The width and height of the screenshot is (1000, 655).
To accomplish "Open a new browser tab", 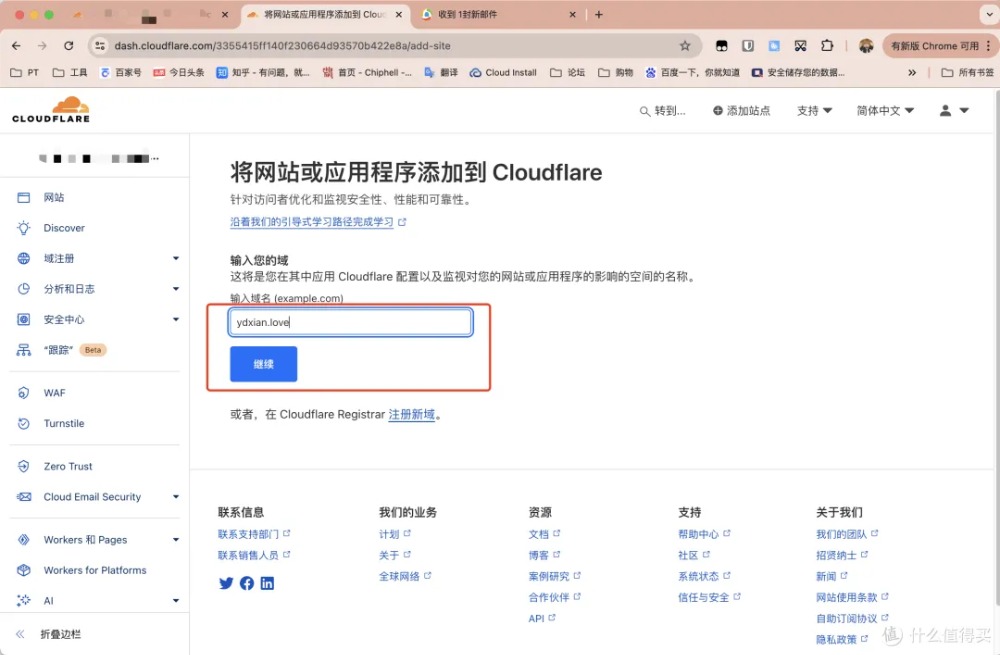I will pyautogui.click(x=598, y=14).
